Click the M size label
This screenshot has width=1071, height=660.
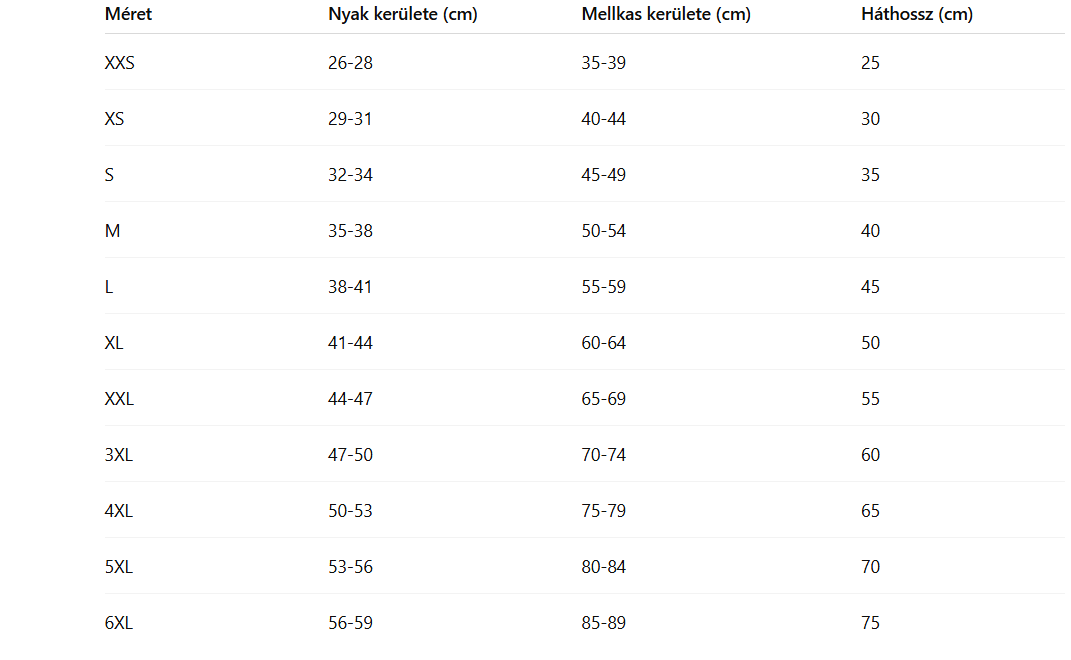[x=112, y=231]
